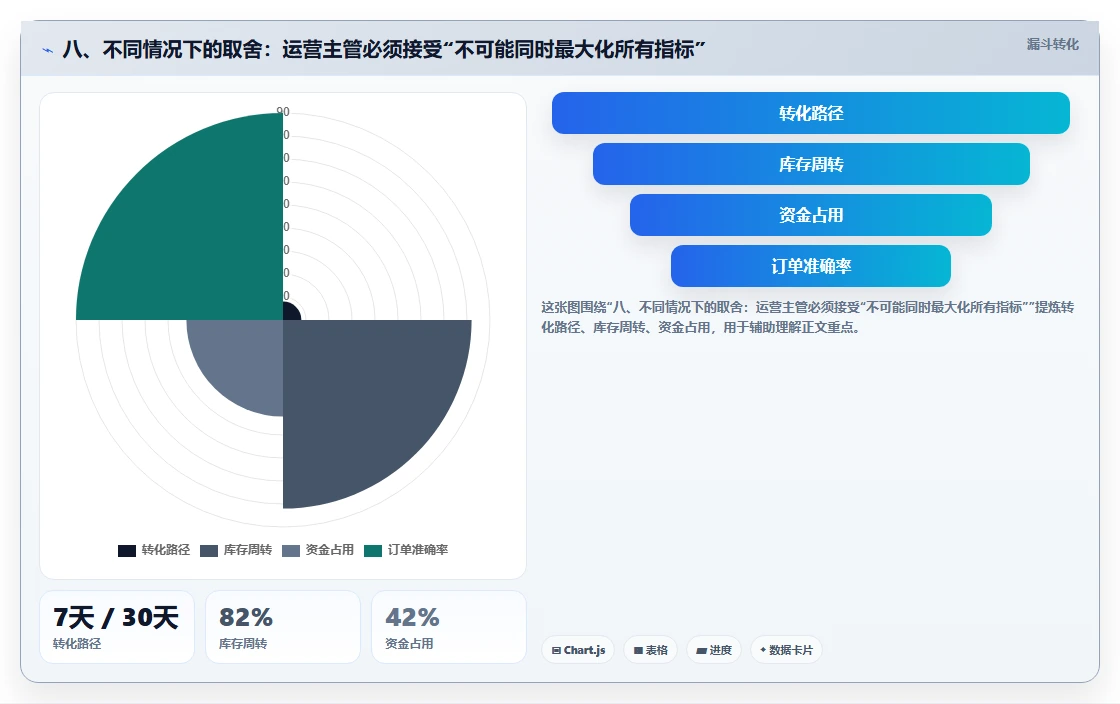1120x704 pixels.
Task: Click the small icon beside section title
Action: click(47, 50)
